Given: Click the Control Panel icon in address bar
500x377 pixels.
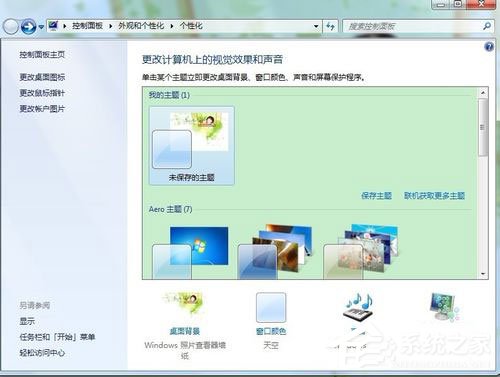Looking at the screenshot, I should tap(53, 26).
